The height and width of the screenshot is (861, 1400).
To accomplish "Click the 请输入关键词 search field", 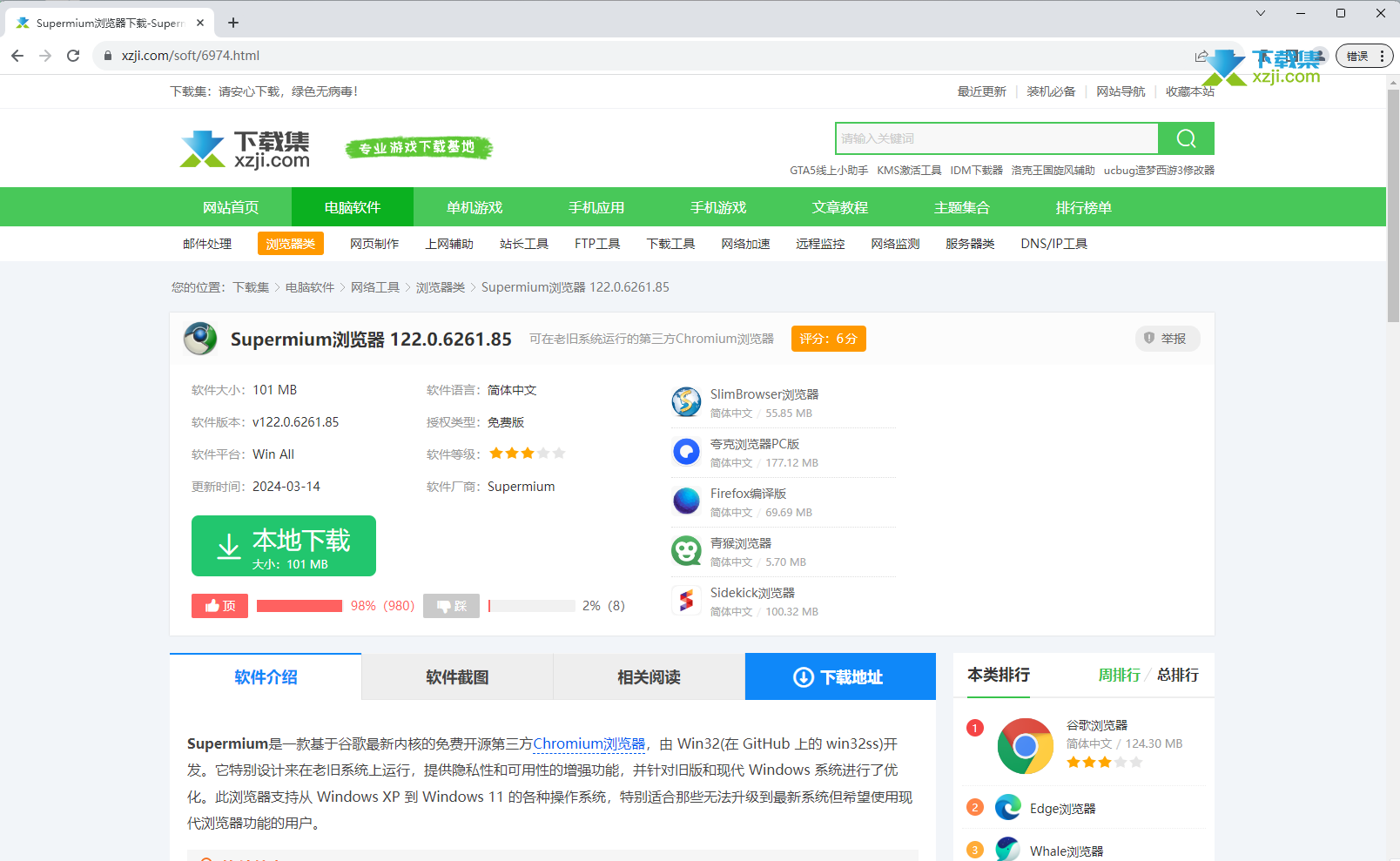I will pyautogui.click(x=997, y=138).
